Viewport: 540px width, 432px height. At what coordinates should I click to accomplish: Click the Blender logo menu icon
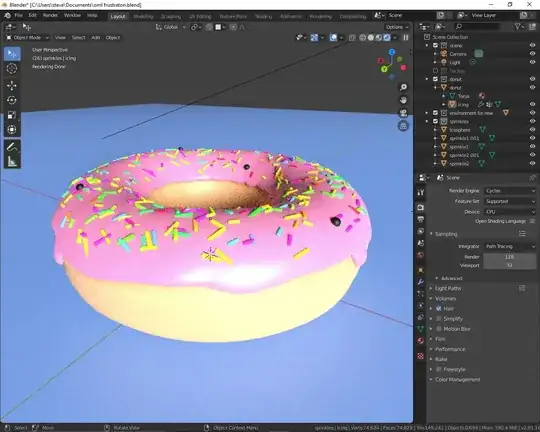(8, 16)
